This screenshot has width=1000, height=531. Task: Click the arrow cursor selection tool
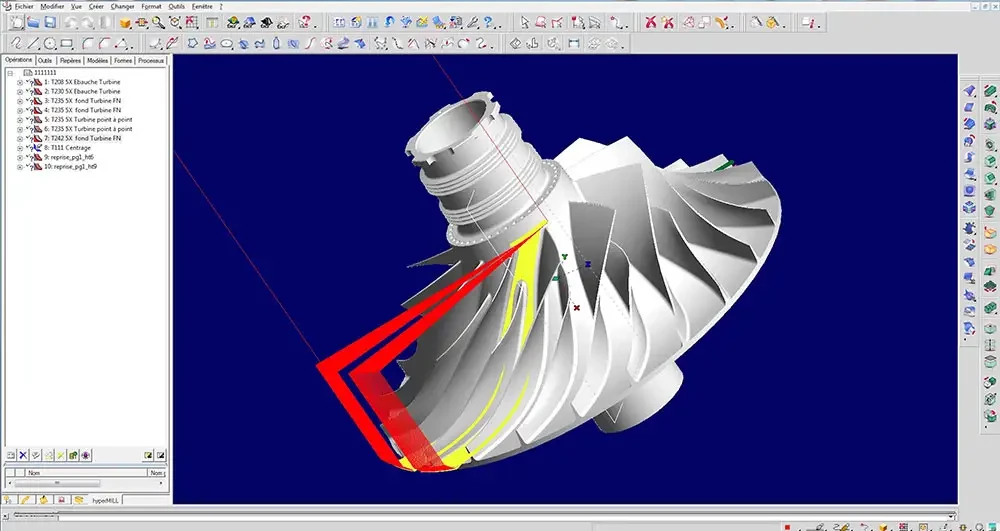pyautogui.click(x=525, y=23)
